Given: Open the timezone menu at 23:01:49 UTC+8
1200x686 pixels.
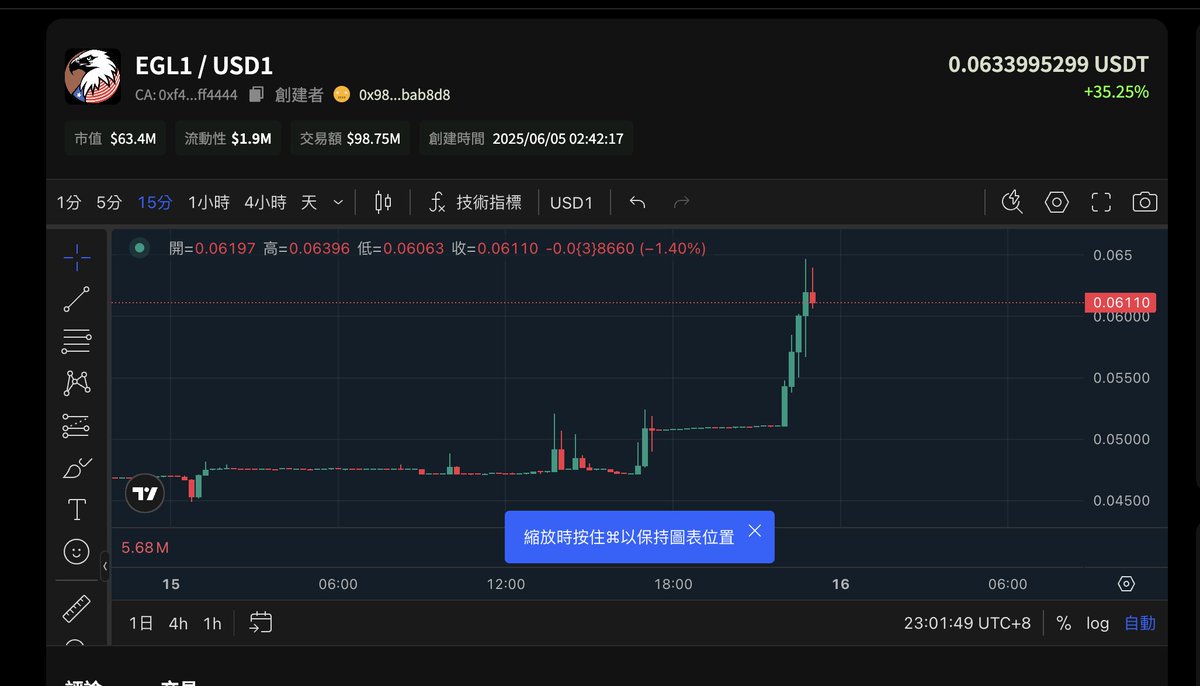Looking at the screenshot, I should pyautogui.click(x=967, y=623).
